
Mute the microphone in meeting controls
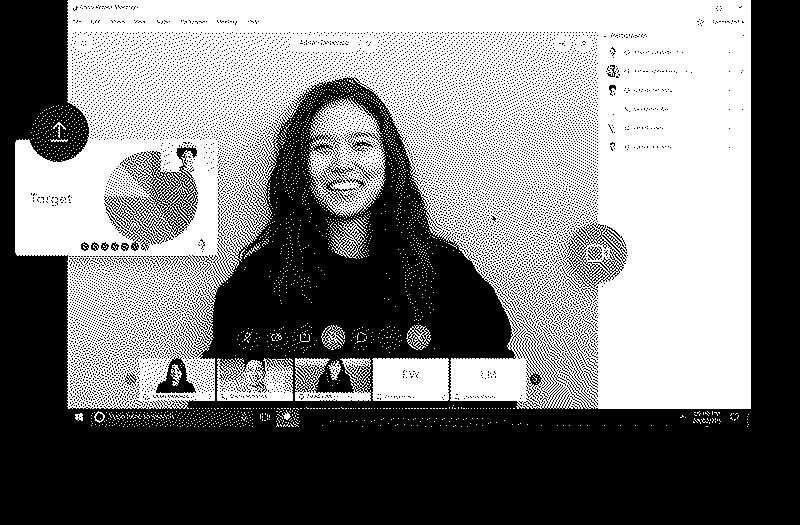click(248, 338)
